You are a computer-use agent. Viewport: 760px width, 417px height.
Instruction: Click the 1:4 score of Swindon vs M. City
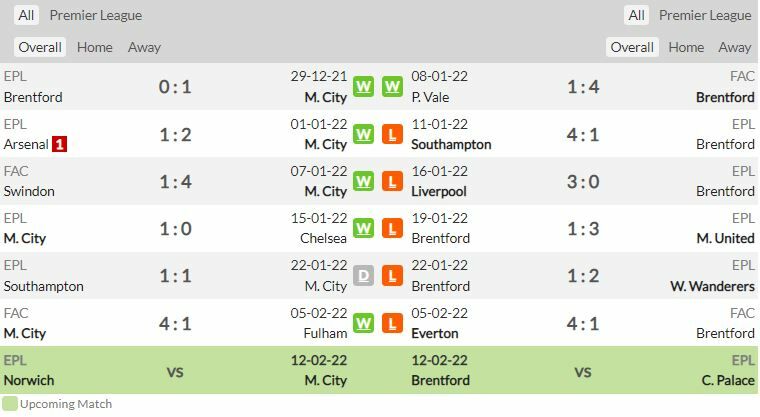(175, 181)
